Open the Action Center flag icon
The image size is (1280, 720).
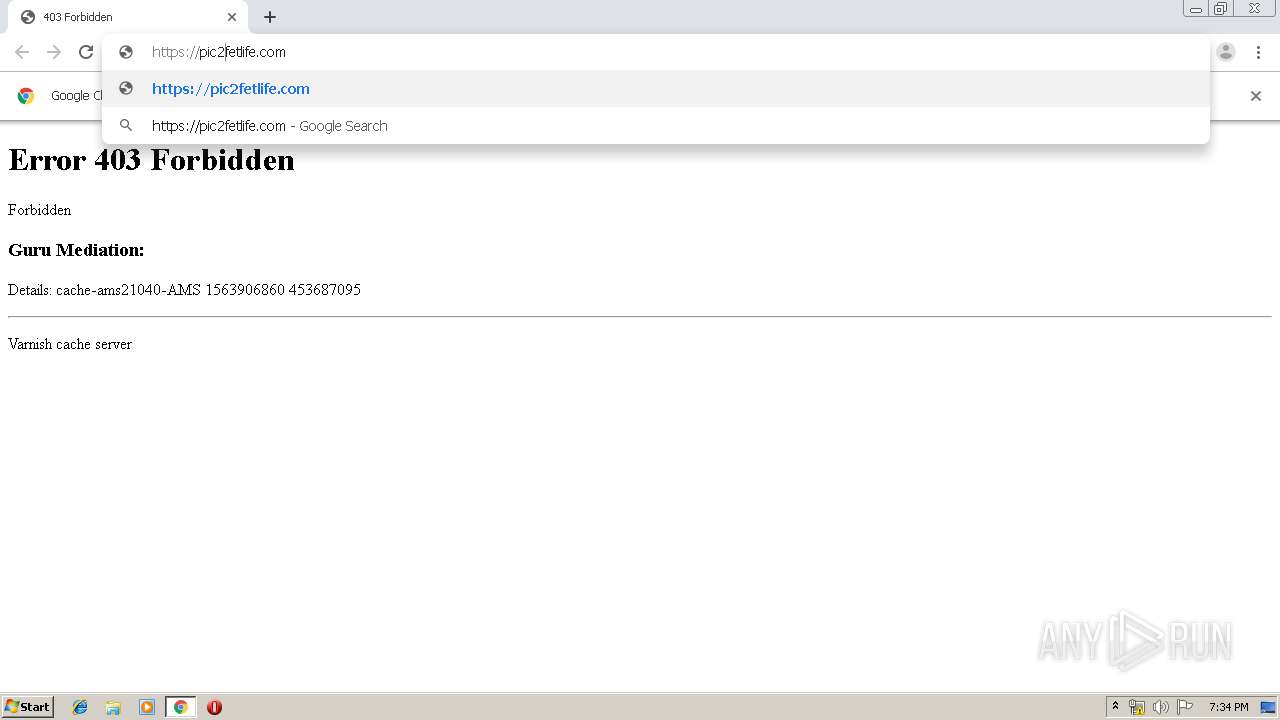pyautogui.click(x=1185, y=707)
